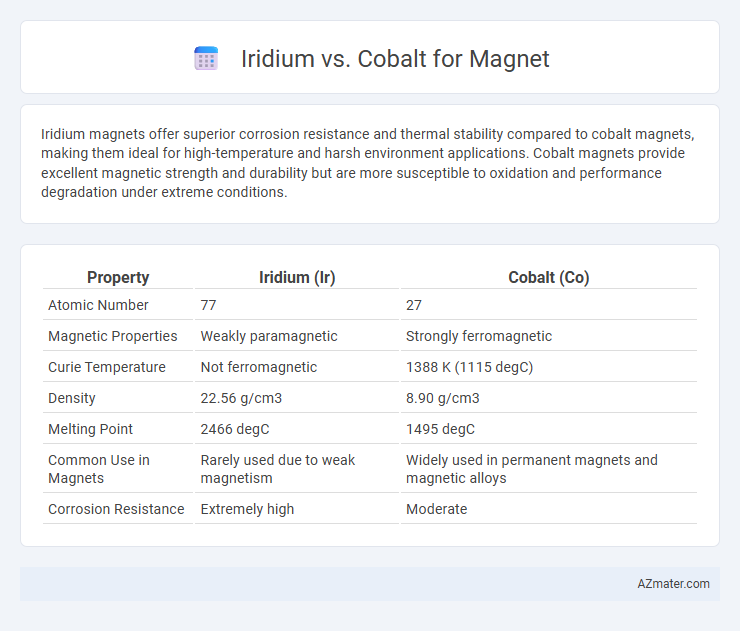This screenshot has width=740, height=631.
Task: Click the 'Melting Point' row label
Action: coord(91,429)
